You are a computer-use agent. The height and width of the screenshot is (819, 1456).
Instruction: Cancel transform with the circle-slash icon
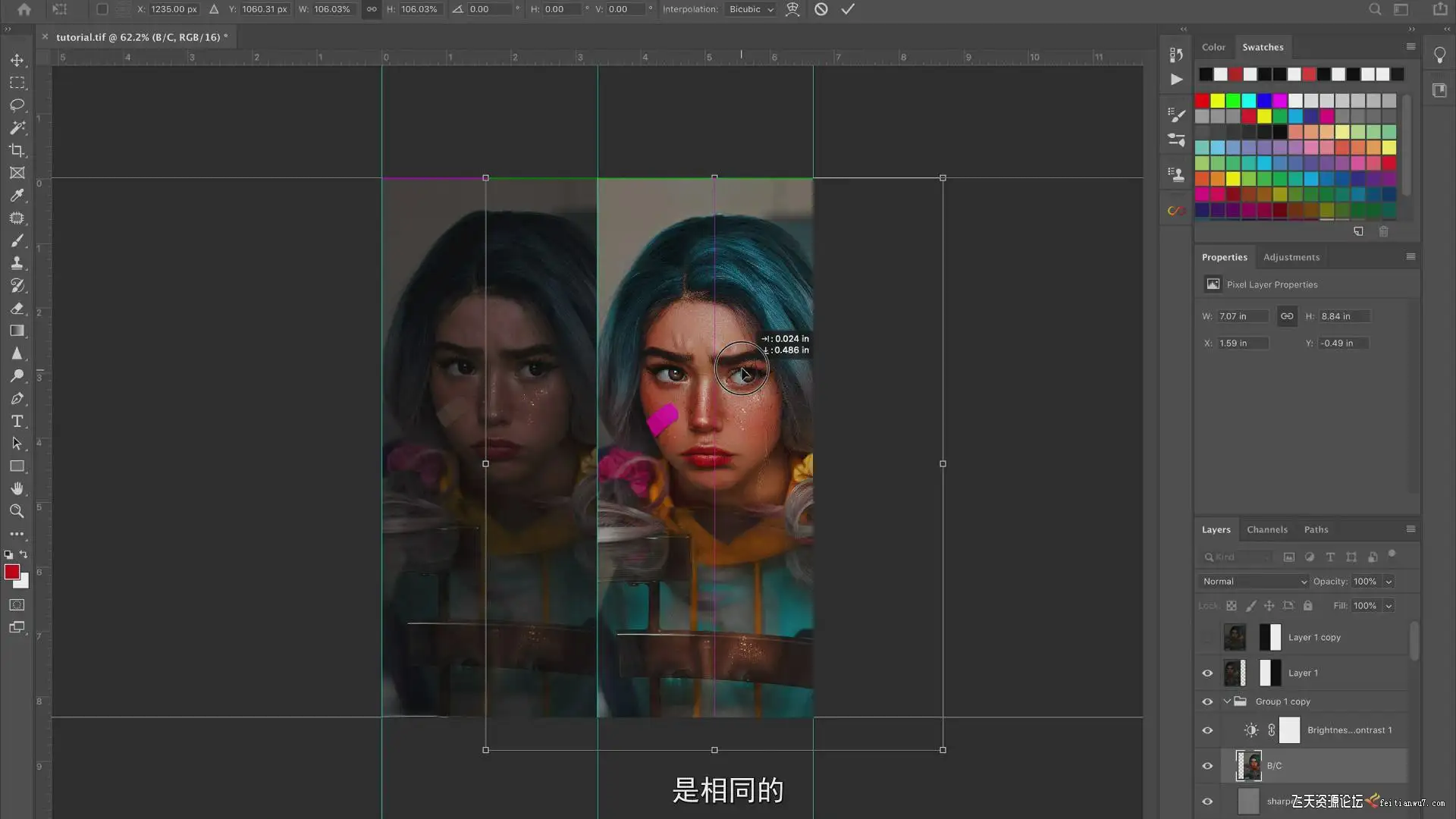click(821, 9)
